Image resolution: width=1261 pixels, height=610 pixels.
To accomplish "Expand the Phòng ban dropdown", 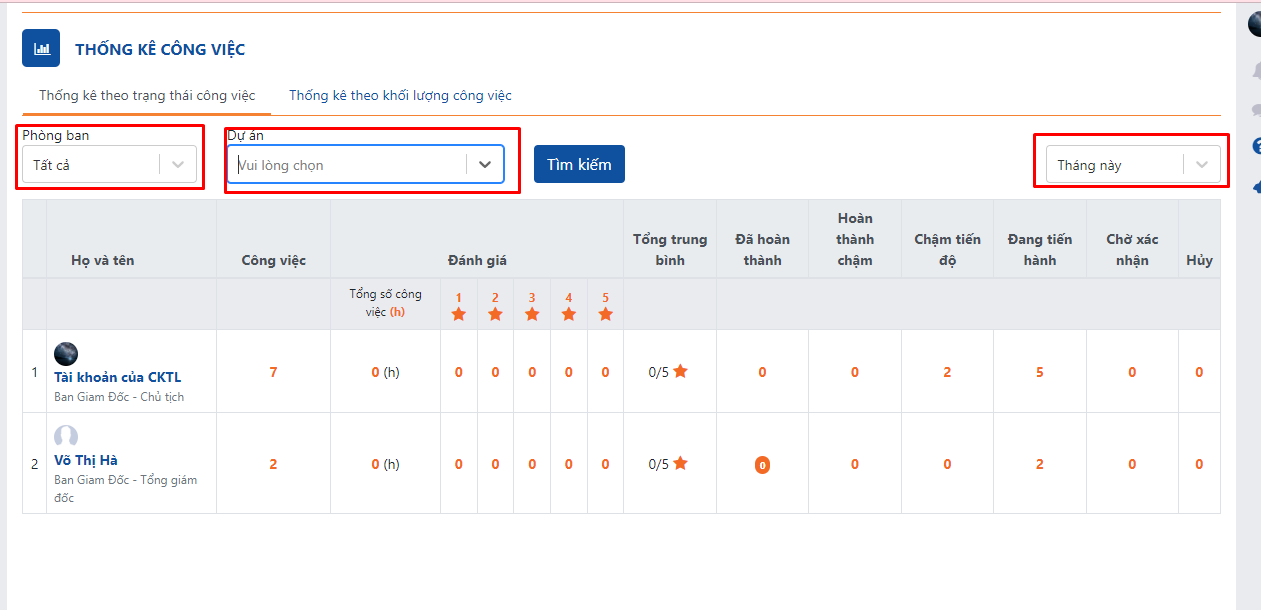I will tap(178, 165).
